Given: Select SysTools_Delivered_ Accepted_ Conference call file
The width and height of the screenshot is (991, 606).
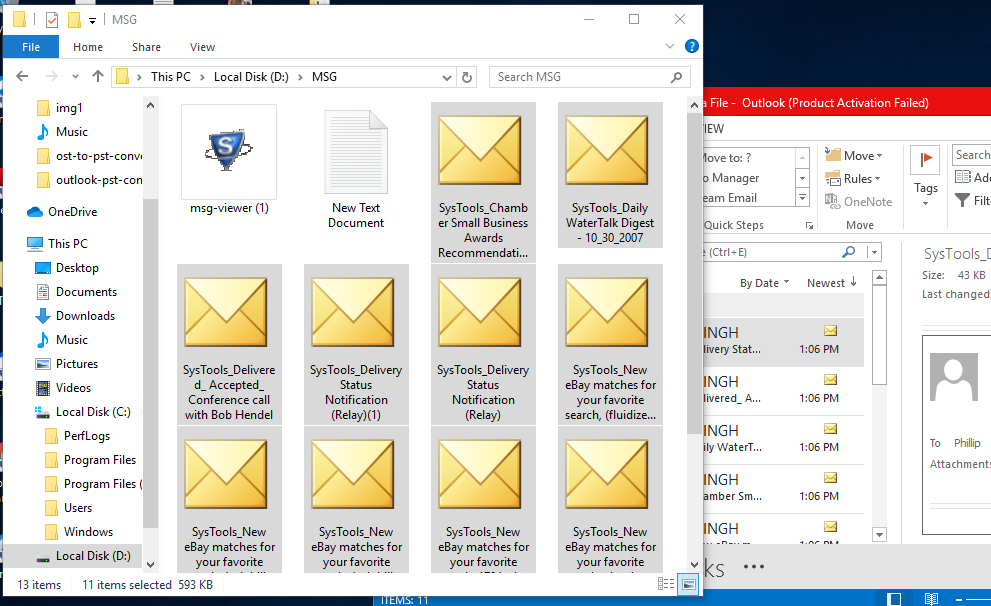Looking at the screenshot, I should (x=229, y=344).
